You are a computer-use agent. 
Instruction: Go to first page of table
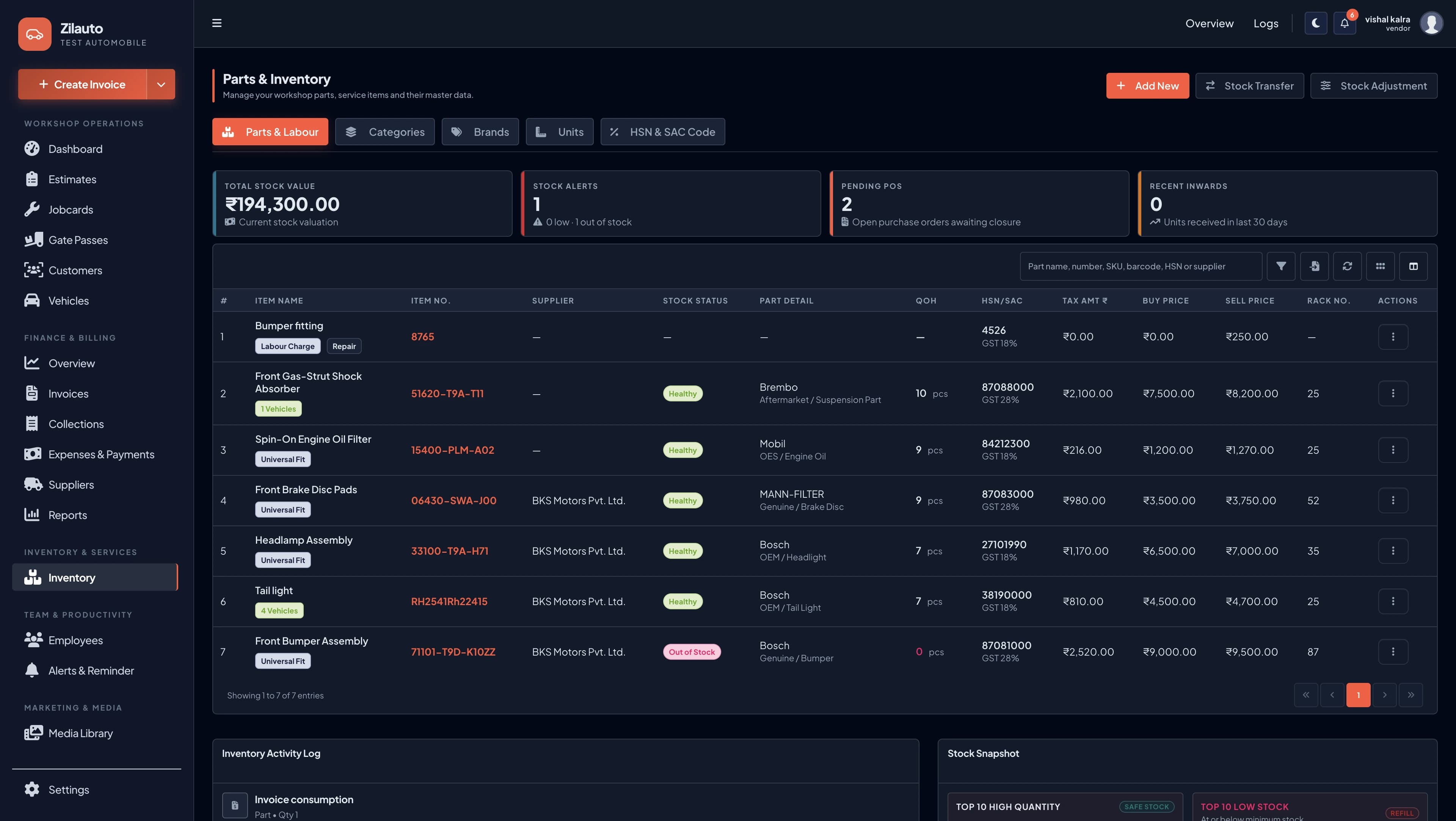coord(1305,695)
